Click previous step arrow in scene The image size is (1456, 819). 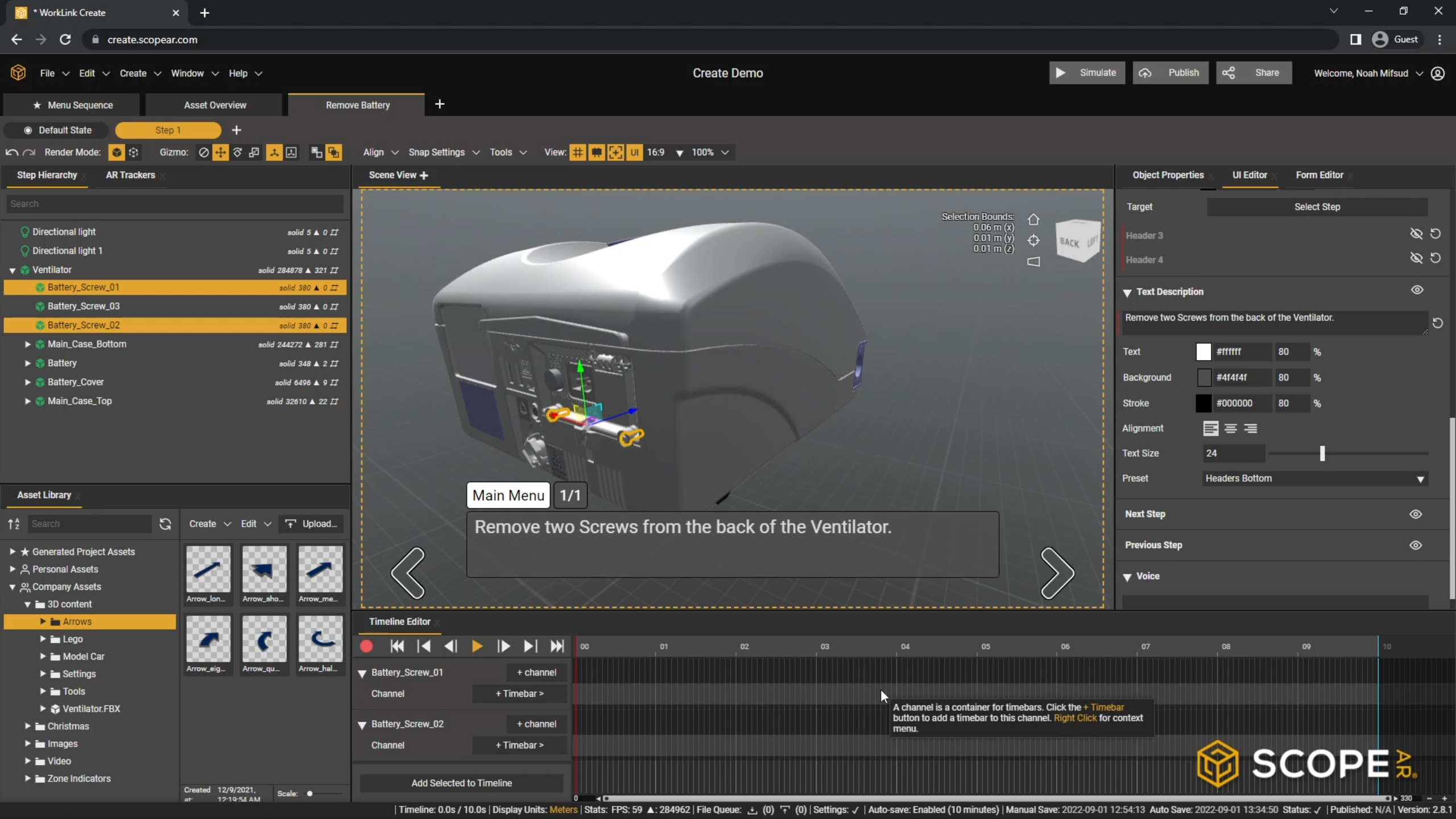coord(408,573)
